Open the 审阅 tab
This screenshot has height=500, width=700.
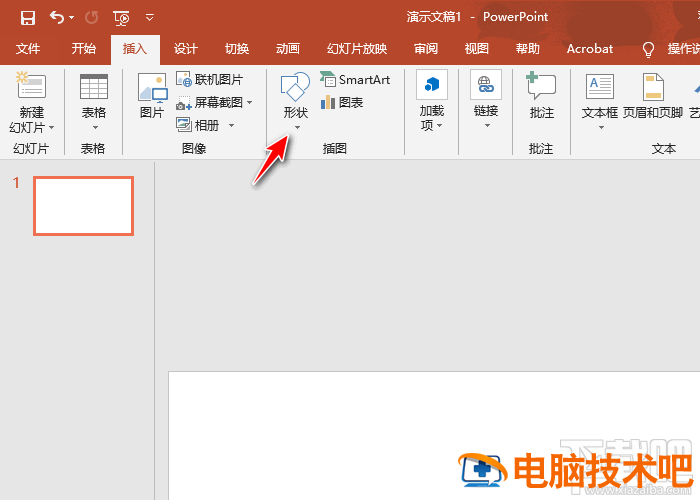click(426, 49)
